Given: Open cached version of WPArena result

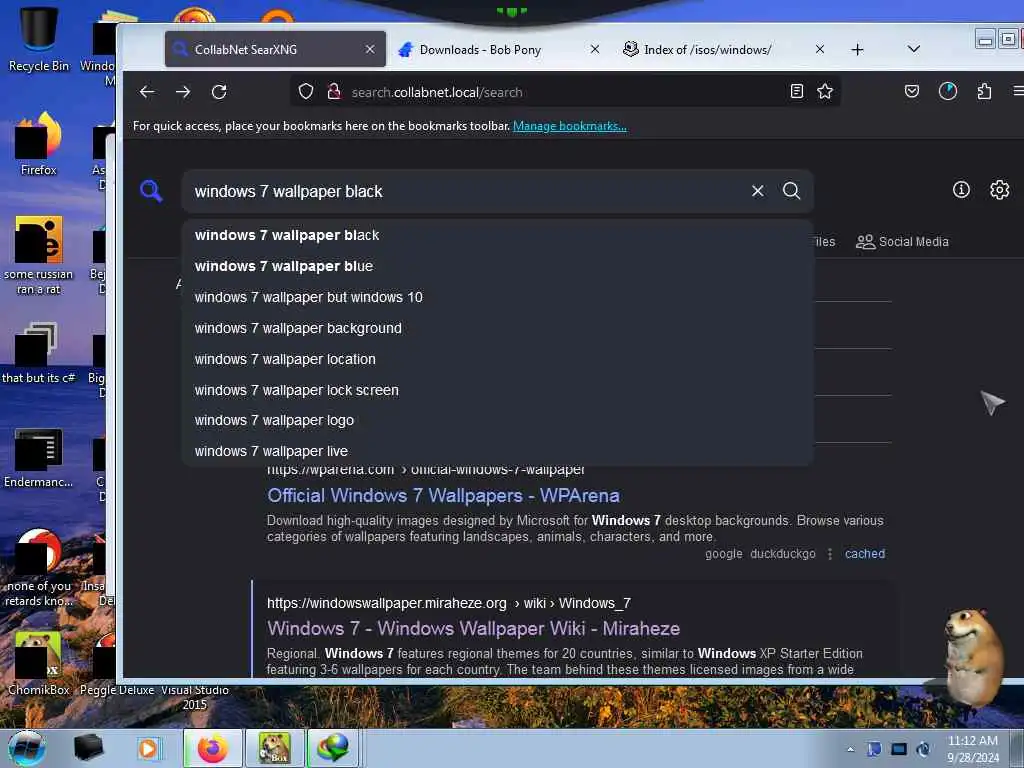Looking at the screenshot, I should [865, 554].
